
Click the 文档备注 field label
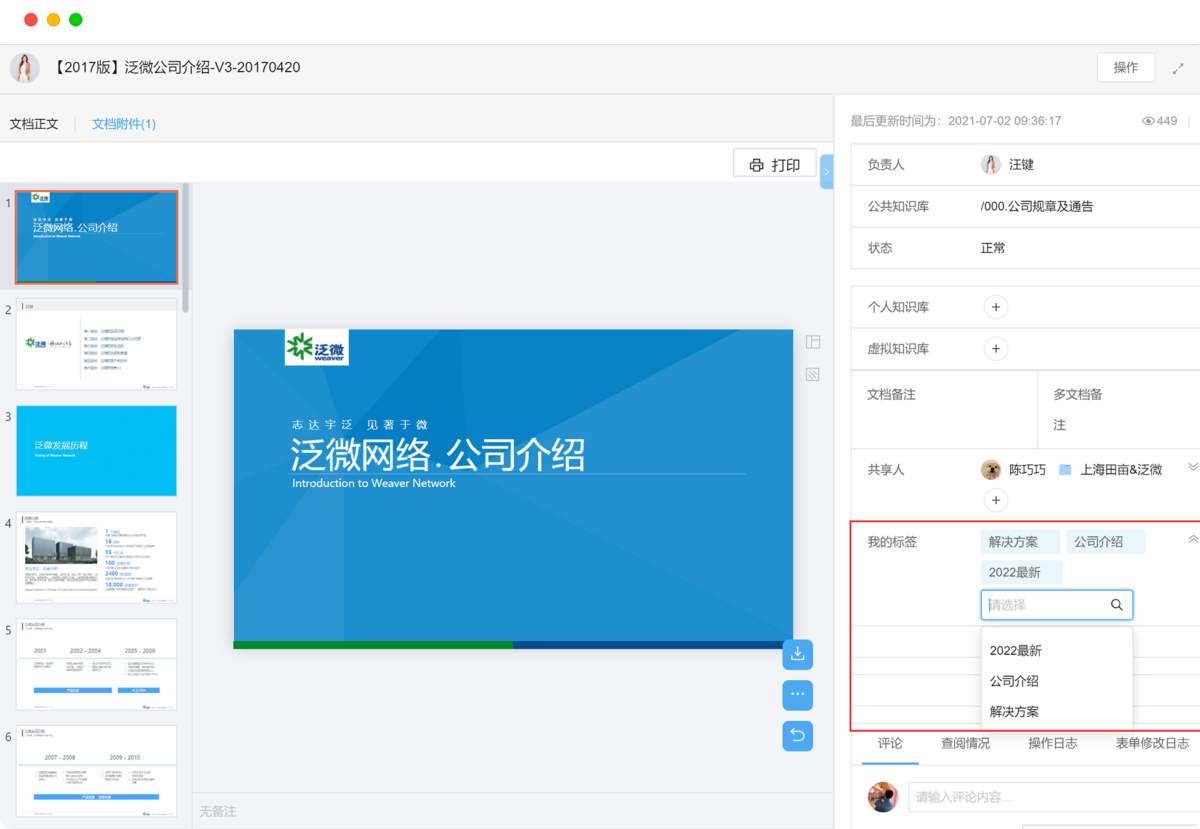pyautogui.click(x=892, y=394)
